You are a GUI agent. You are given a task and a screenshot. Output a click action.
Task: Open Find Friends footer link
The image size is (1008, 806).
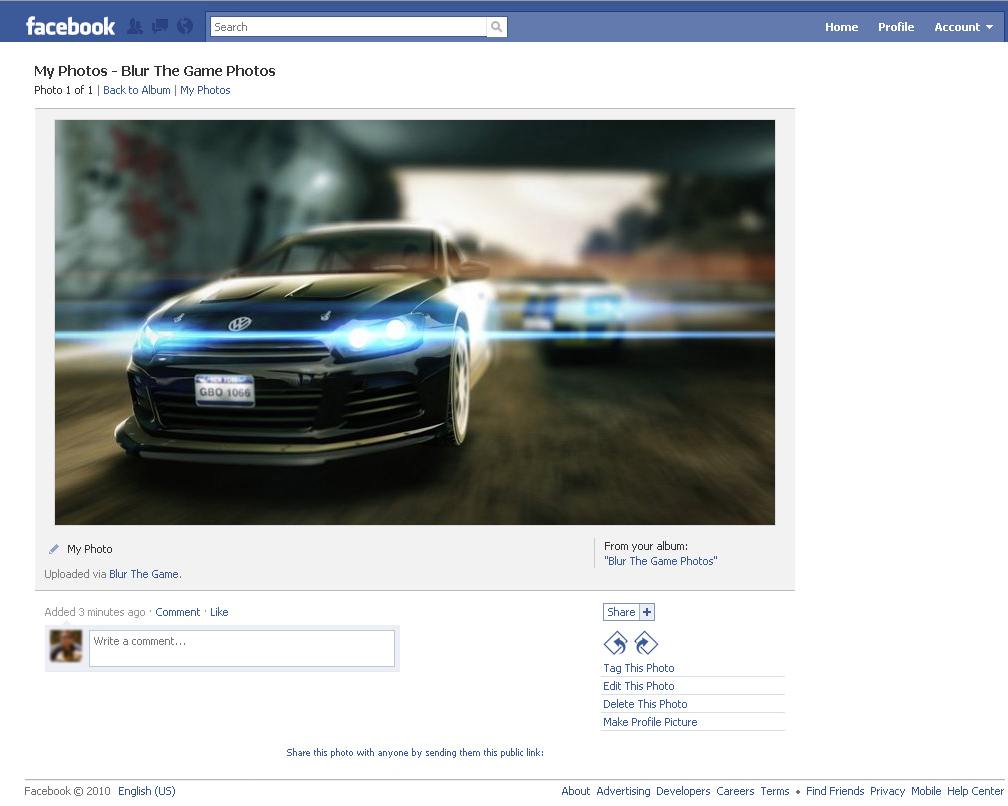(834, 791)
